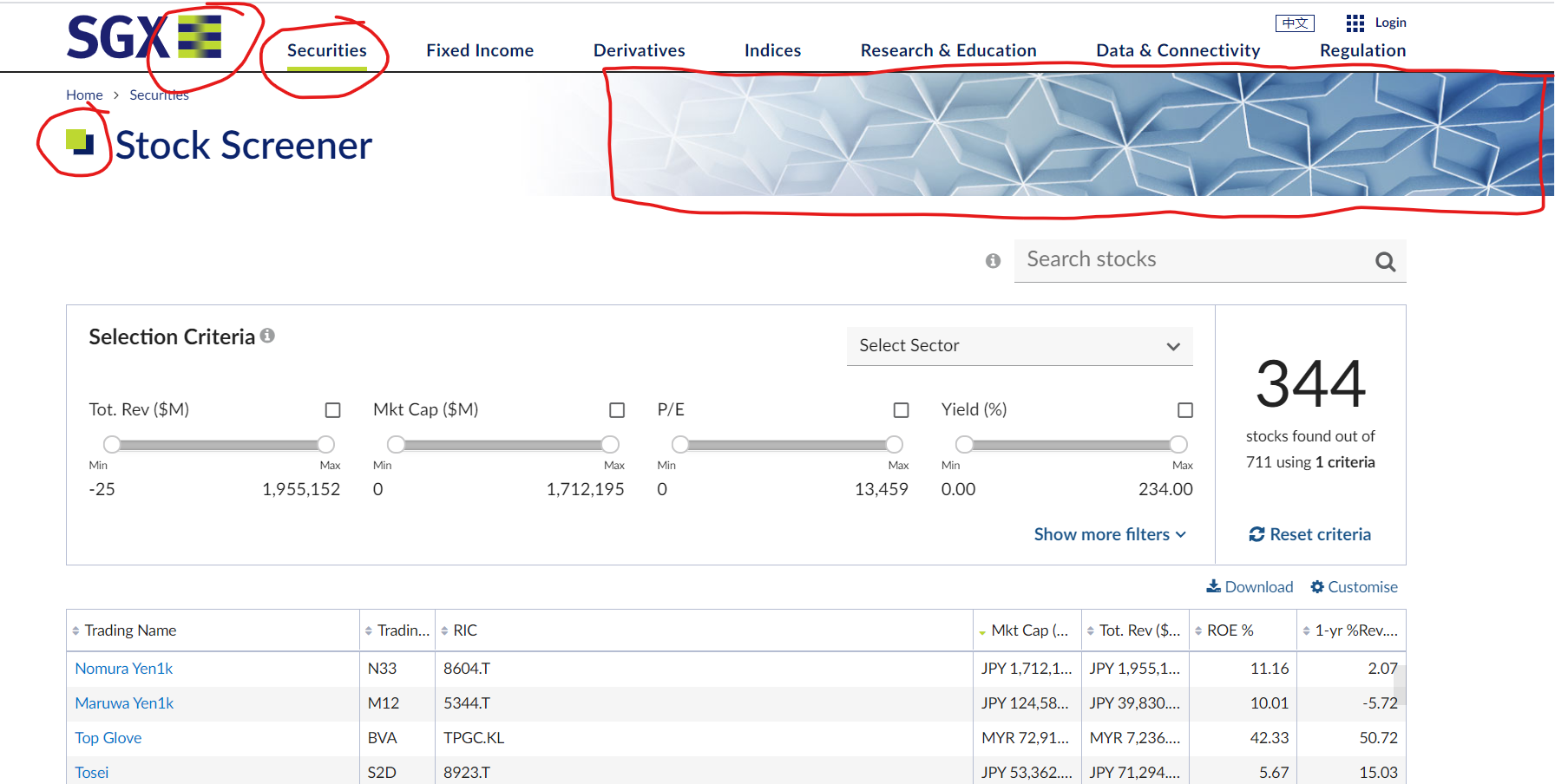
Task: Click the results table vertical scrollbar
Action: tap(1400, 685)
